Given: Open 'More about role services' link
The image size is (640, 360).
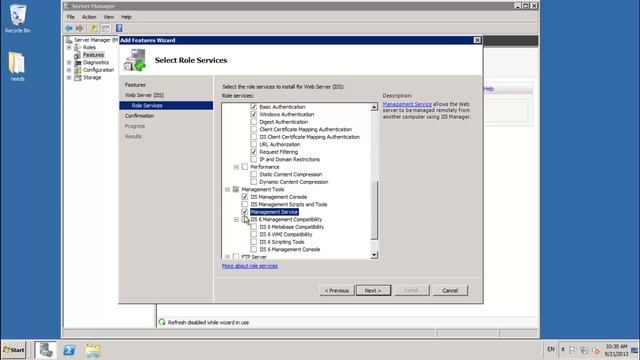Looking at the screenshot, I should point(250,266).
